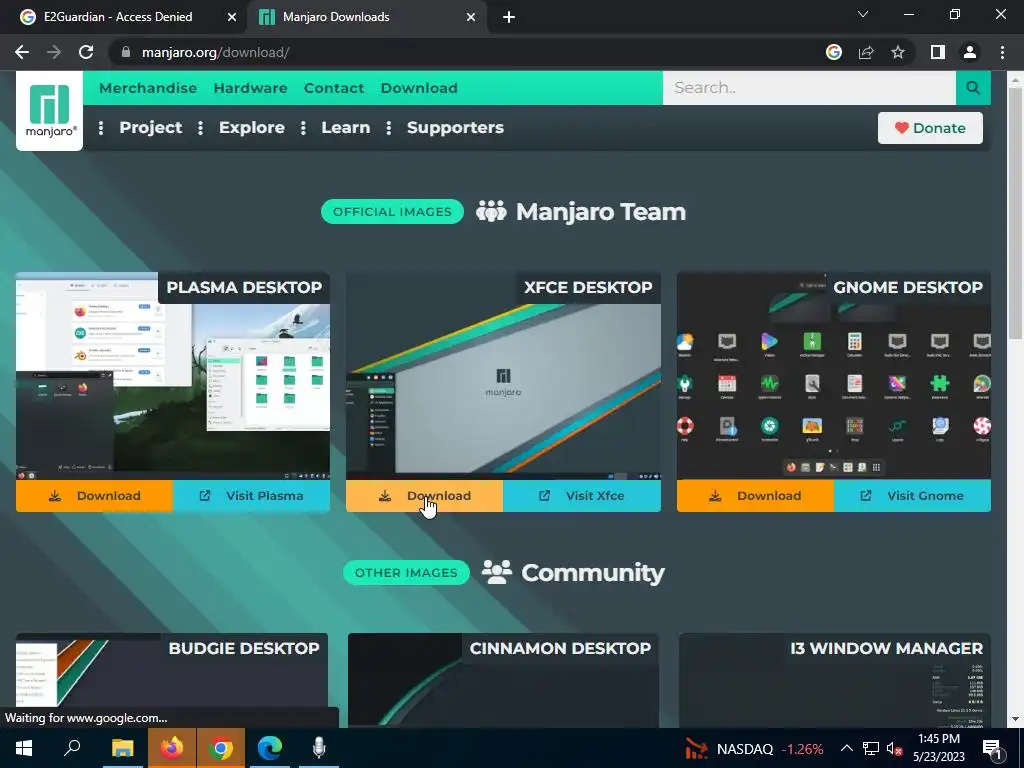Screen dimensions: 1024x768
Task: Visit Plasma website link
Action: (251, 496)
